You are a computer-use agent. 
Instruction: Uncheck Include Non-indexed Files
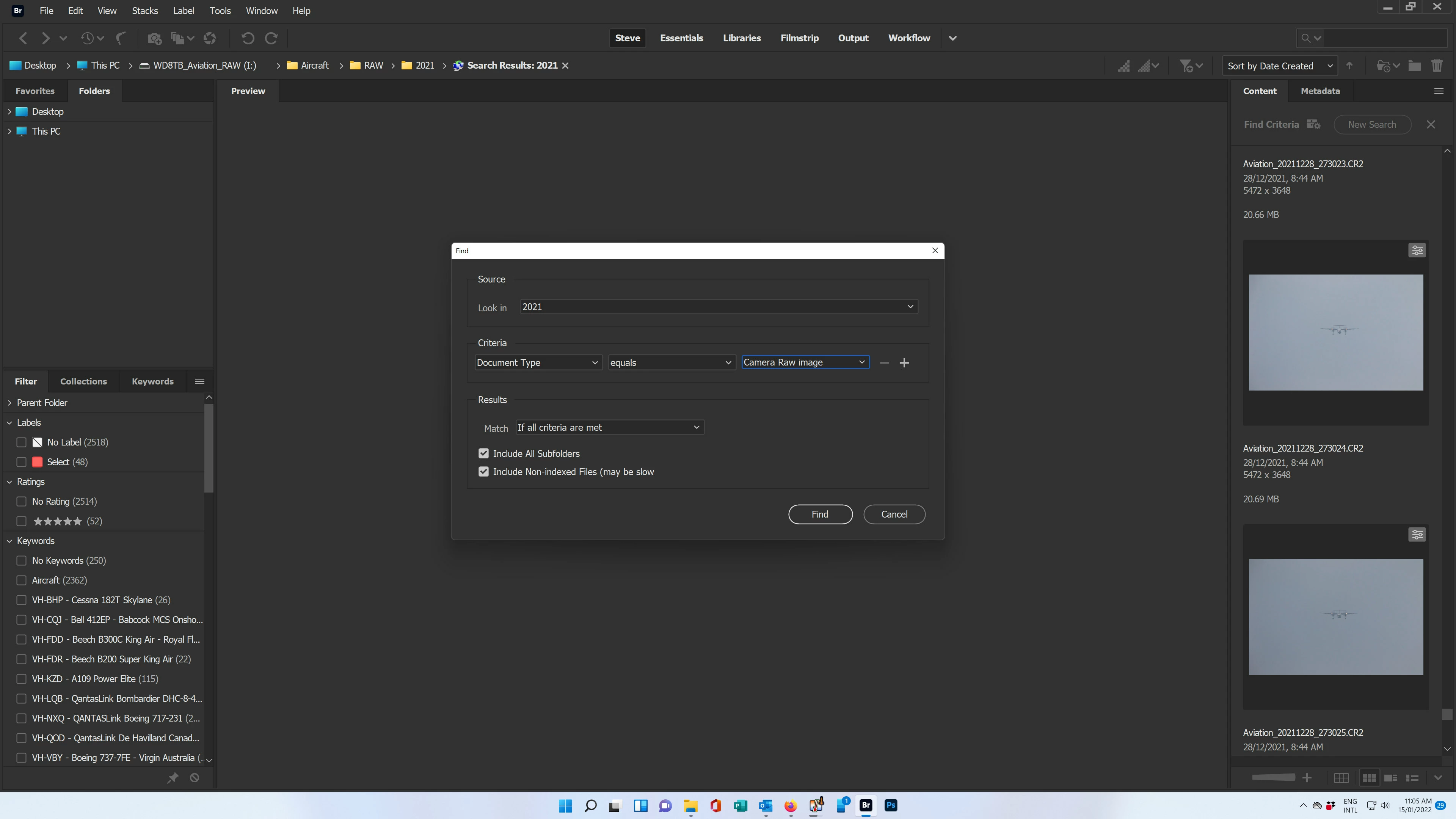pyautogui.click(x=483, y=471)
